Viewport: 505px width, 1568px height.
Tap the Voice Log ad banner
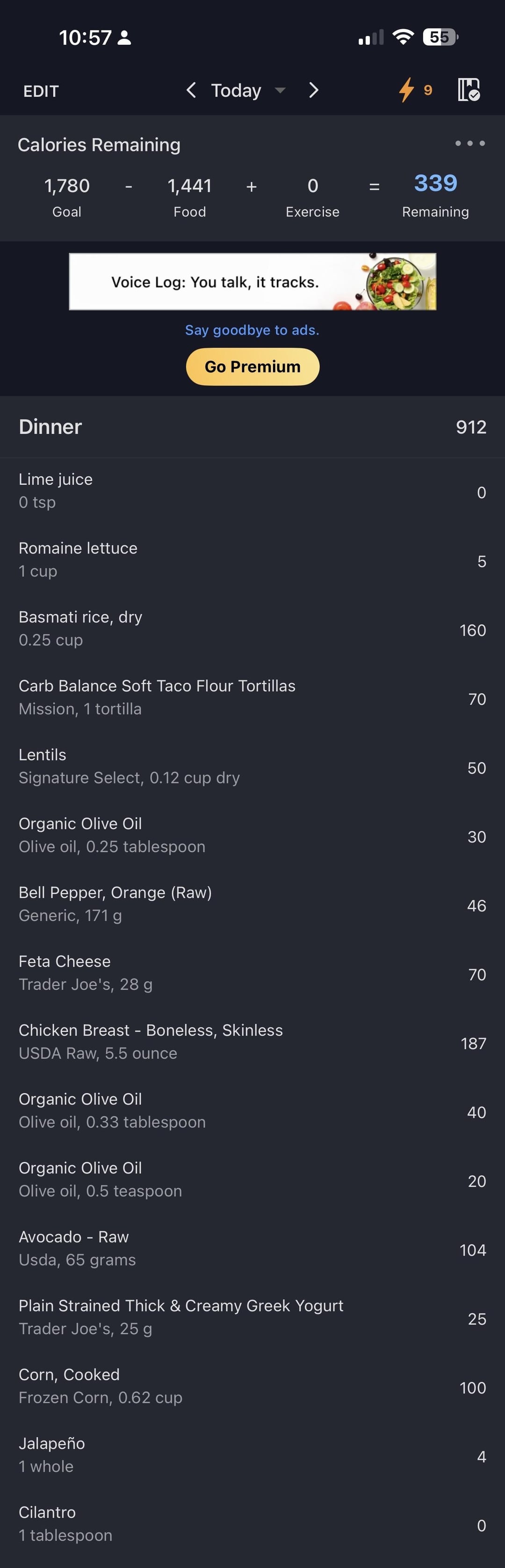pyautogui.click(x=252, y=282)
